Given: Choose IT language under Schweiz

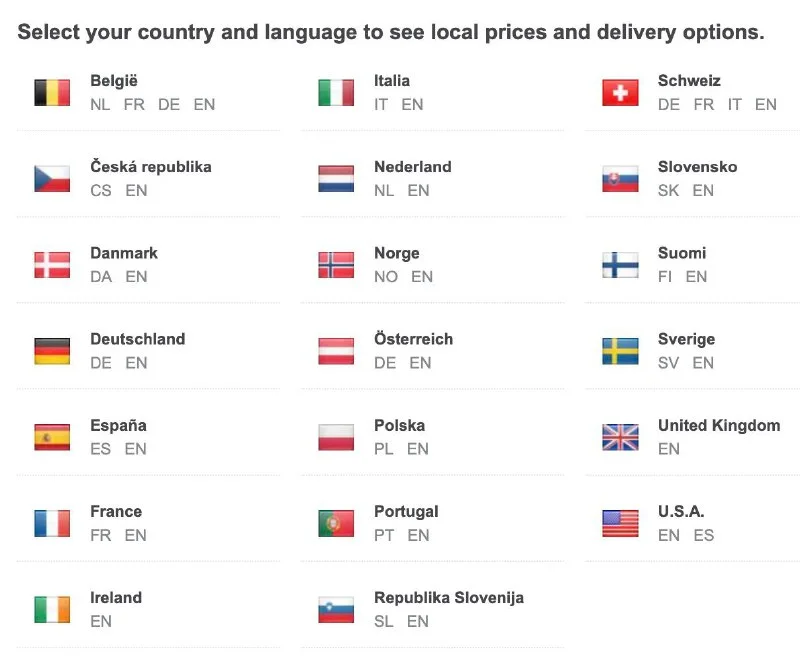Looking at the screenshot, I should click(735, 104).
